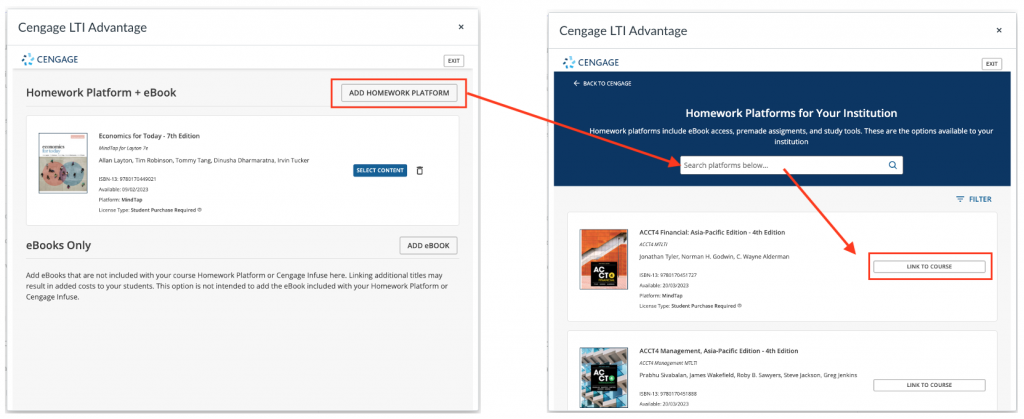
Task: Delete Economics for Today with trash icon
Action: tap(420, 170)
